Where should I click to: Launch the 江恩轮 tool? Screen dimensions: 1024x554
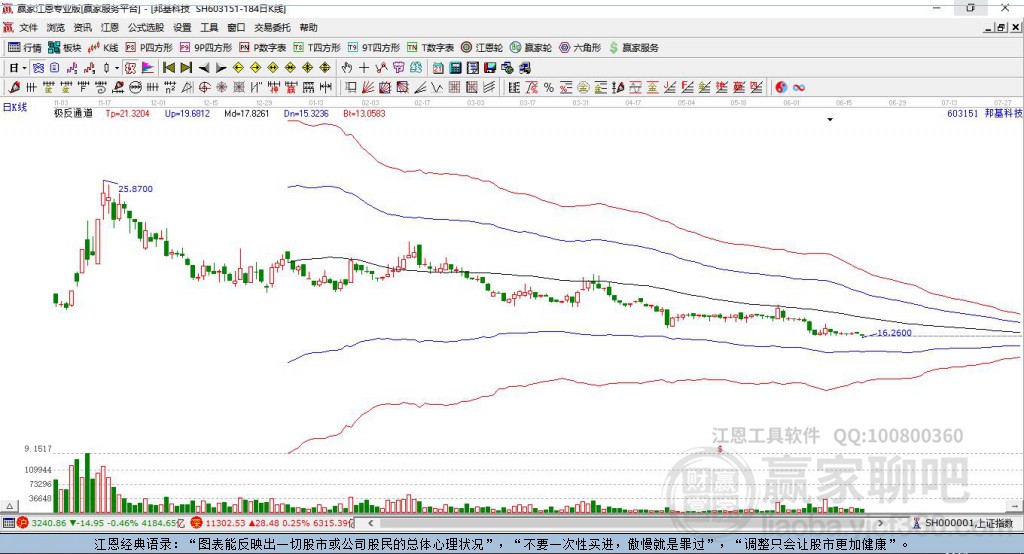coord(482,48)
